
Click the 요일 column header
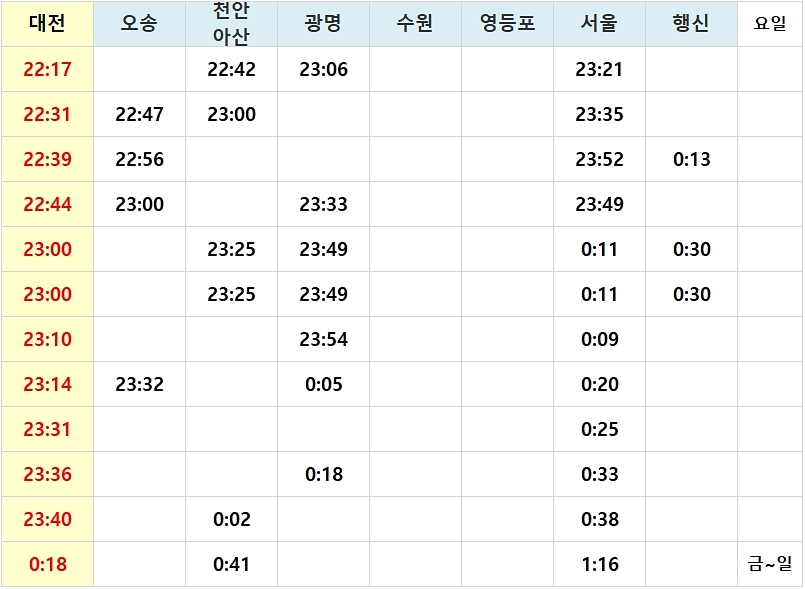[x=770, y=24]
